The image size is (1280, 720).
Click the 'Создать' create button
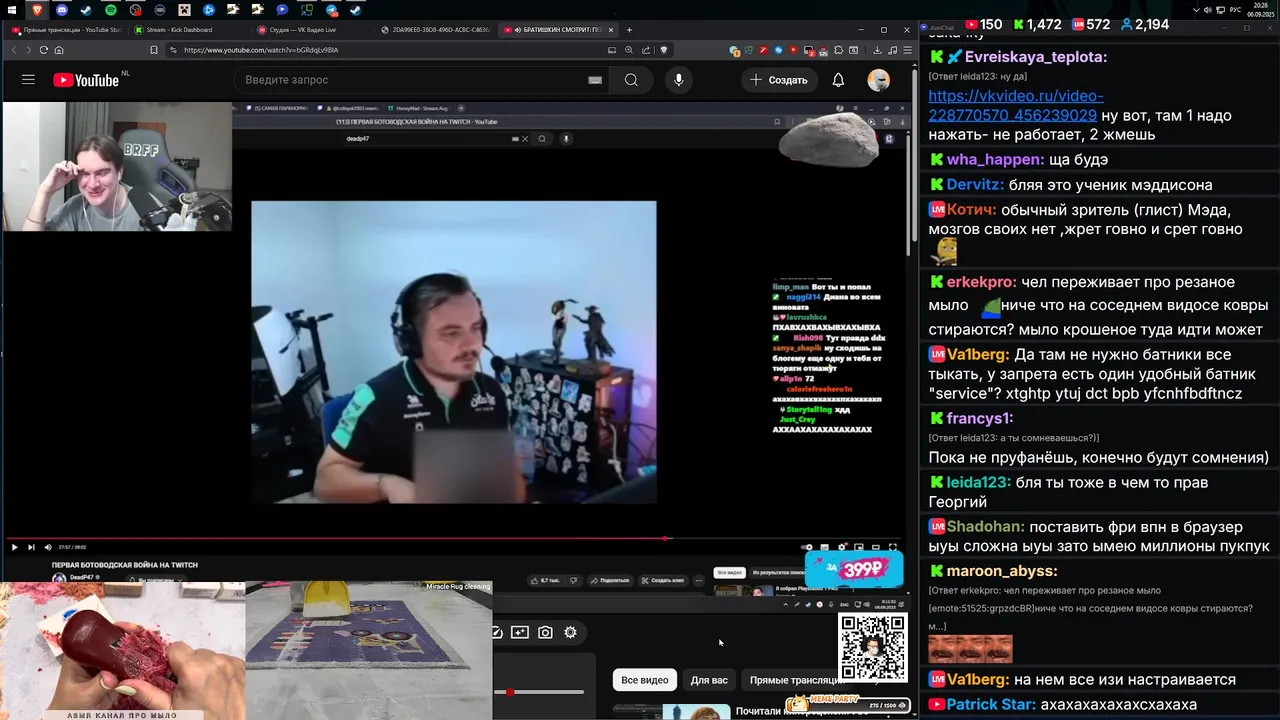pos(778,80)
